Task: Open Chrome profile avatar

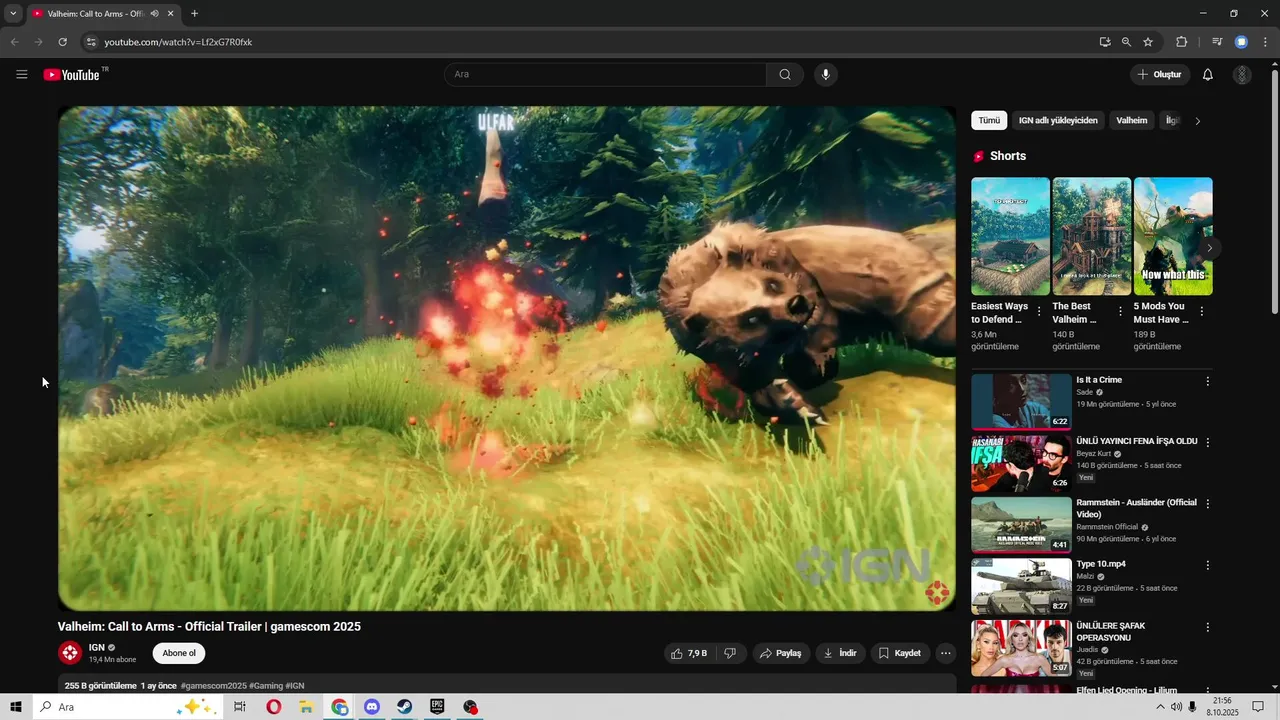Action: 1241,42
